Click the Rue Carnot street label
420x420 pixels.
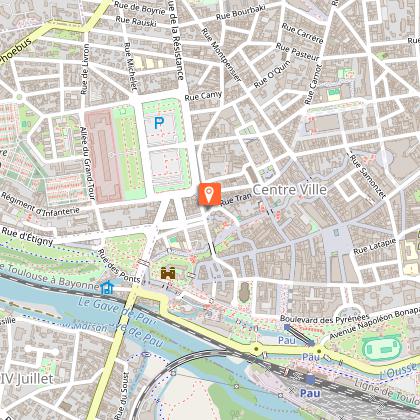pos(313,84)
